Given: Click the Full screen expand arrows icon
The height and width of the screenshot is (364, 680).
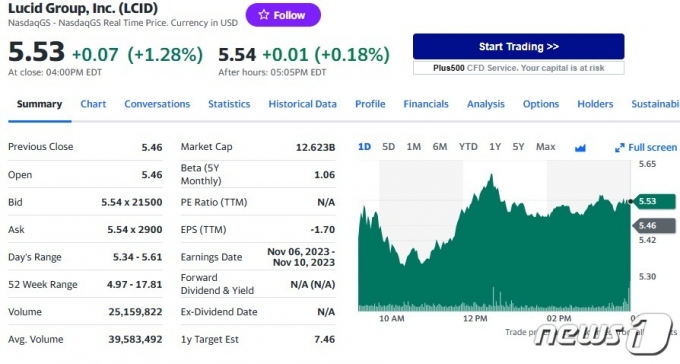Looking at the screenshot, I should pos(619,148).
